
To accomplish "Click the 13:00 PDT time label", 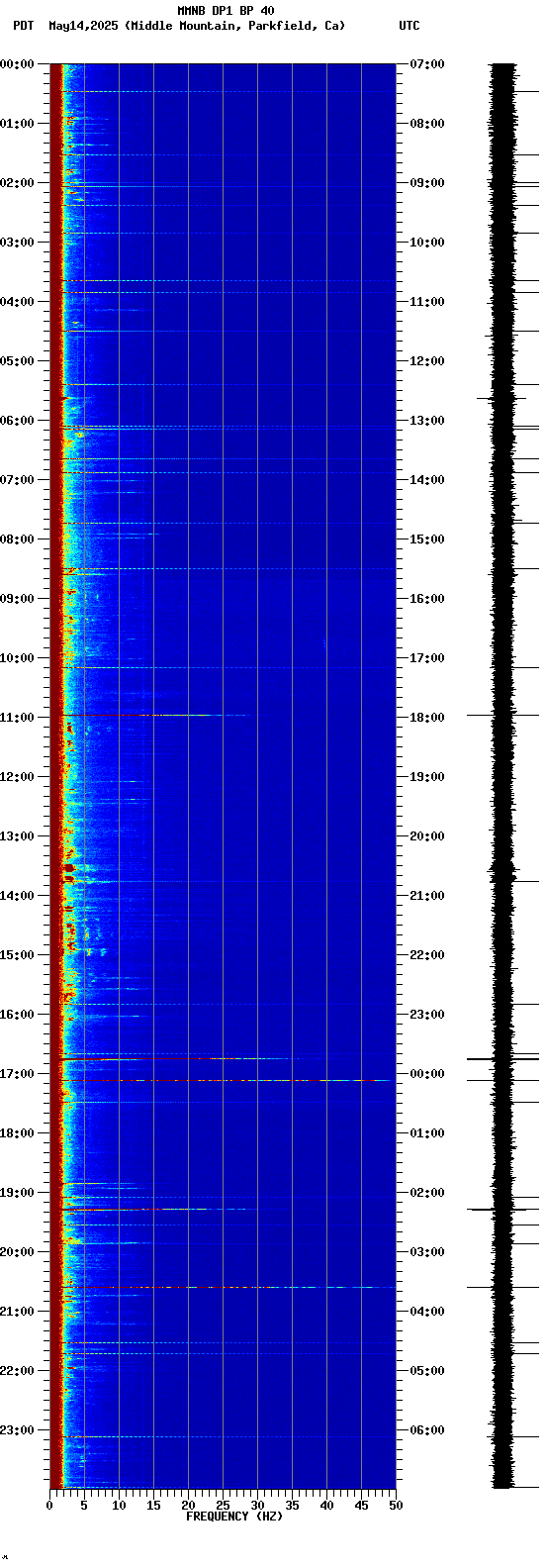I will point(17,836).
